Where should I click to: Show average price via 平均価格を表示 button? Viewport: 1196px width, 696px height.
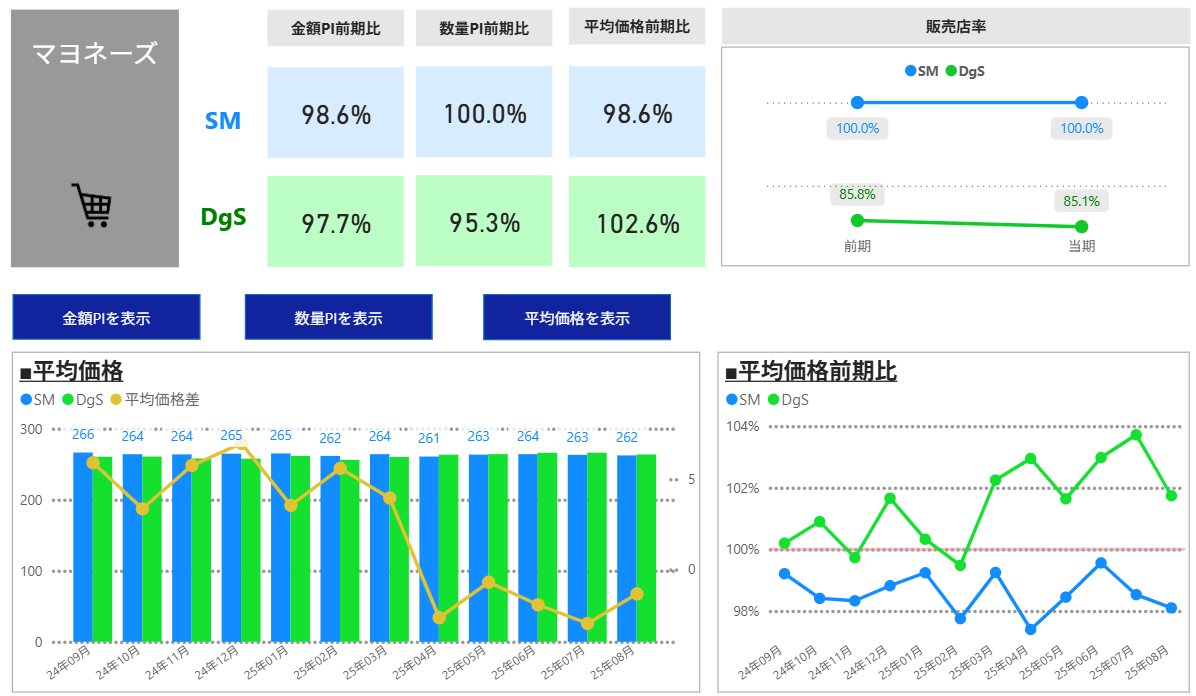click(x=577, y=318)
